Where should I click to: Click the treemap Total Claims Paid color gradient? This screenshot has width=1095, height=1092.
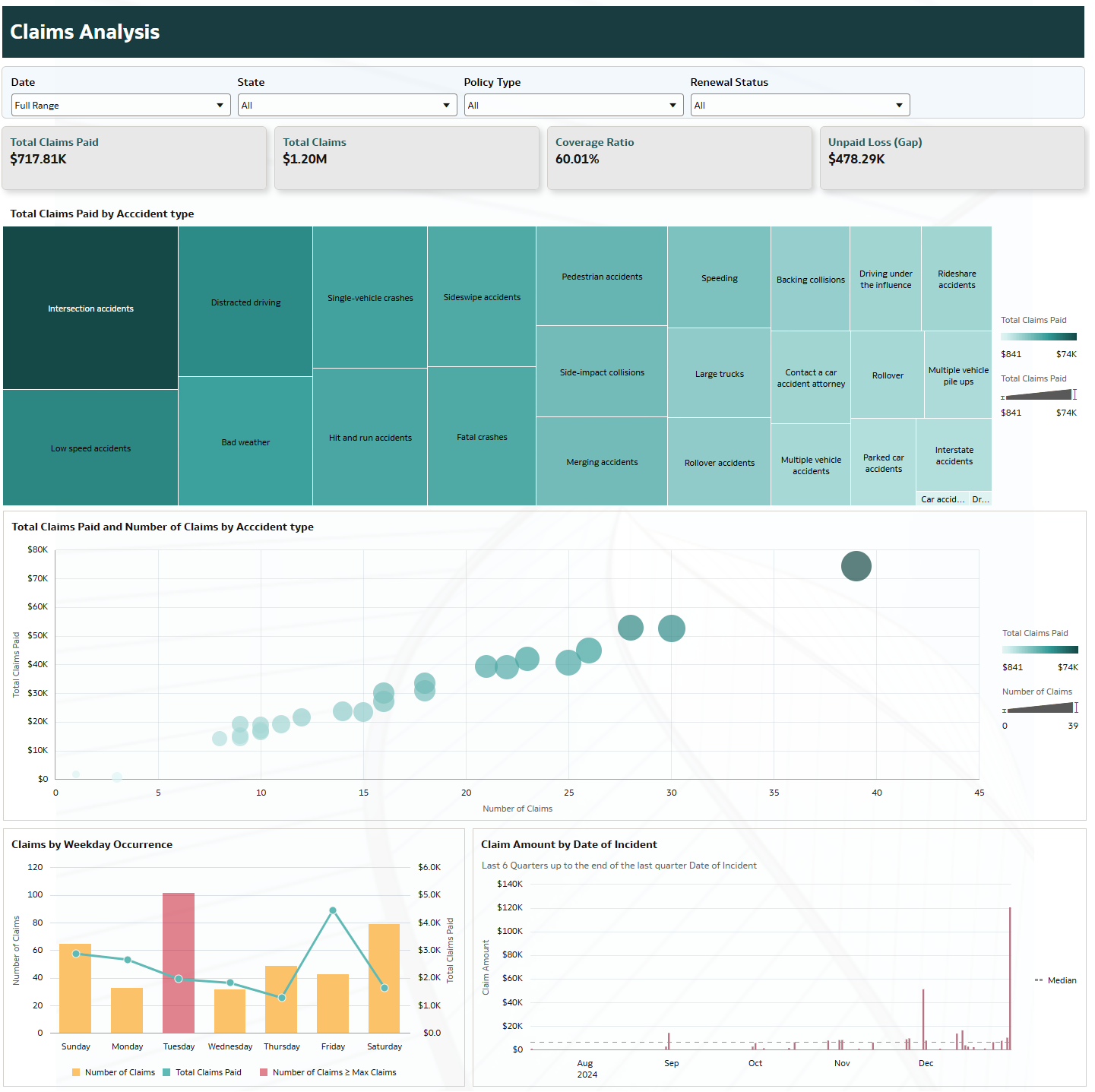point(1039,337)
